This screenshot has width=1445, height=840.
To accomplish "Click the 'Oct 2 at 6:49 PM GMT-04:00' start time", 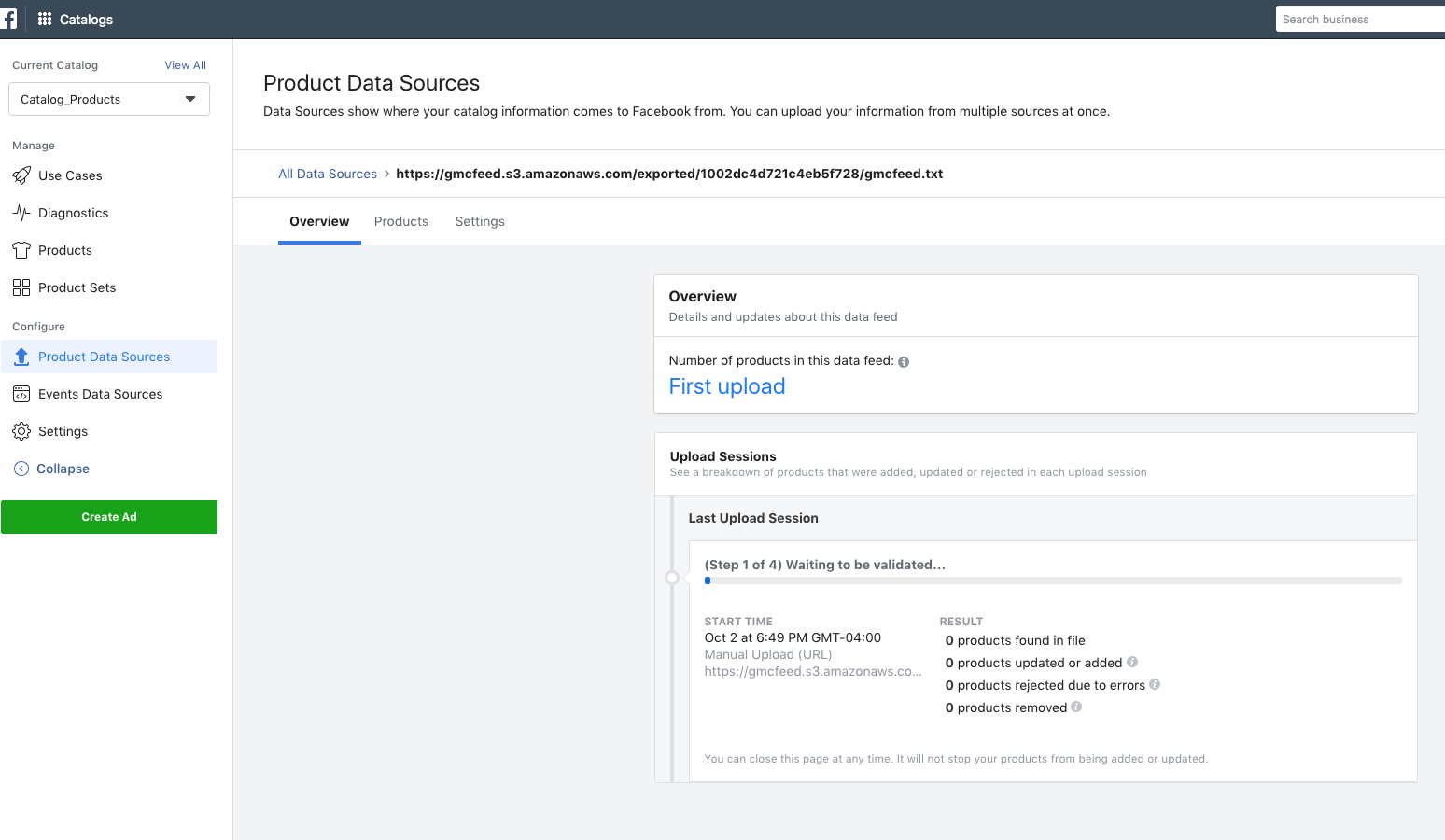I will [x=793, y=637].
